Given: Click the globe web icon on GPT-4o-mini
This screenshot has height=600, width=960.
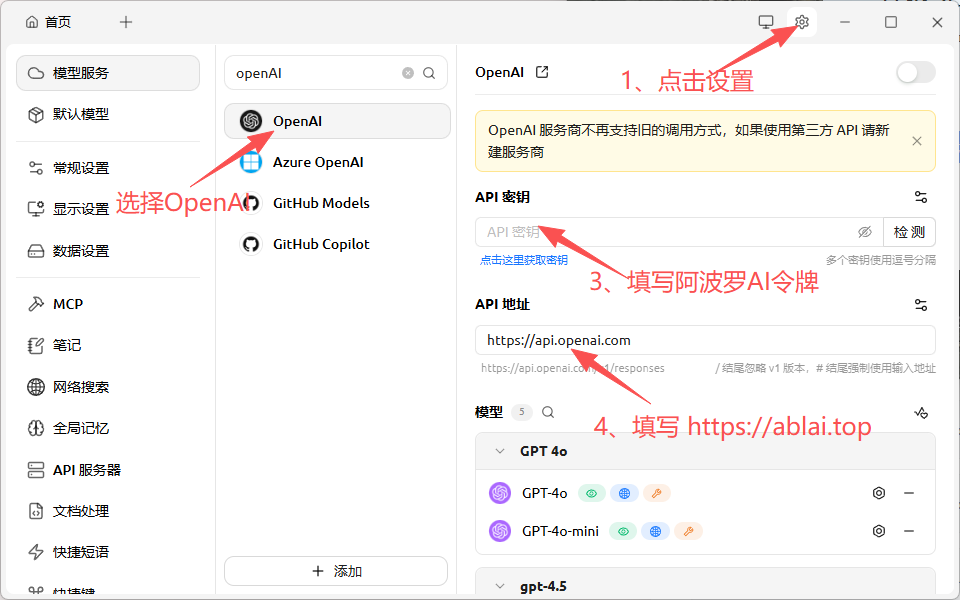Looking at the screenshot, I should click(656, 531).
